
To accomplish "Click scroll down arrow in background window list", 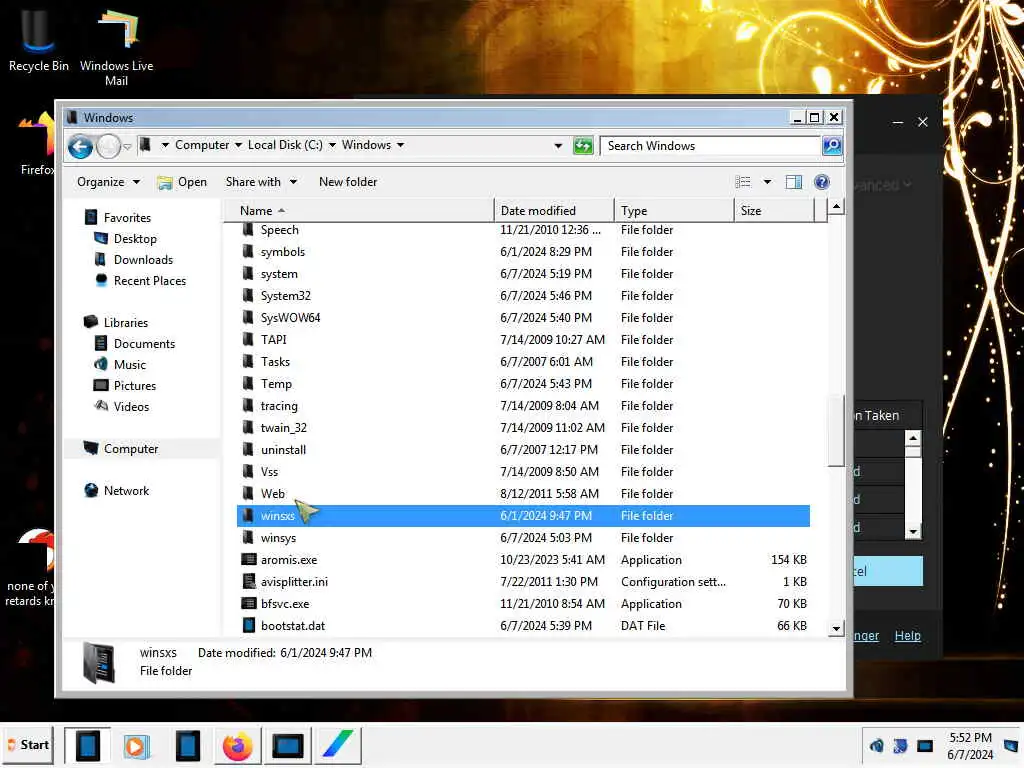I will click(913, 532).
